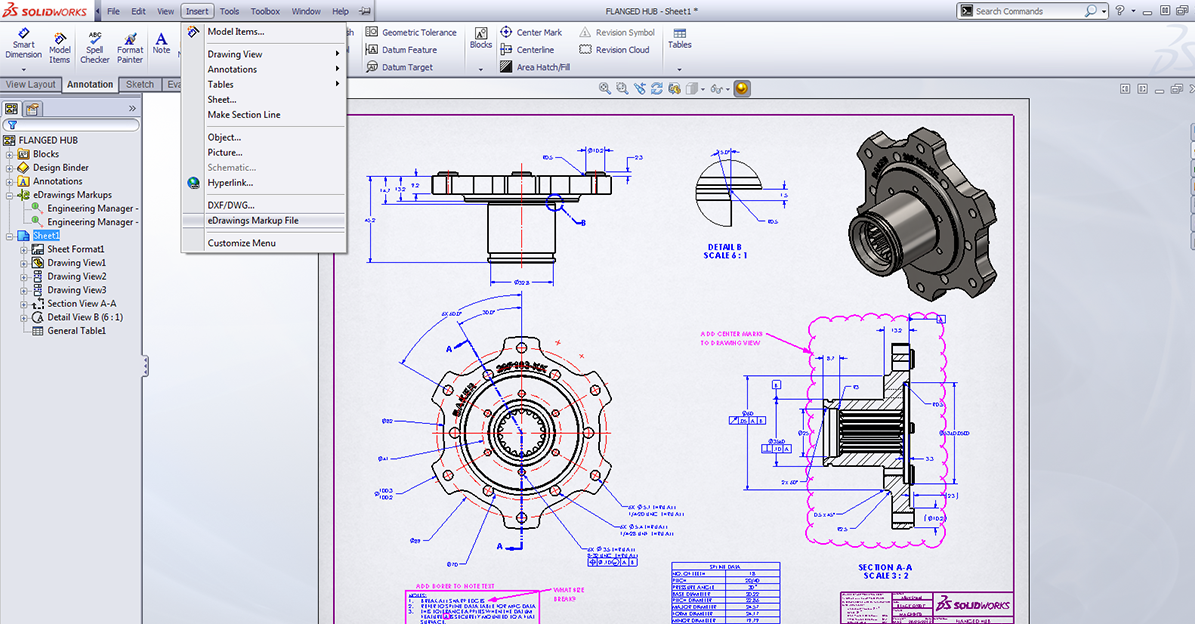Image resolution: width=1195 pixels, height=624 pixels.
Task: Switch to the View Layout tab
Action: coord(31,85)
